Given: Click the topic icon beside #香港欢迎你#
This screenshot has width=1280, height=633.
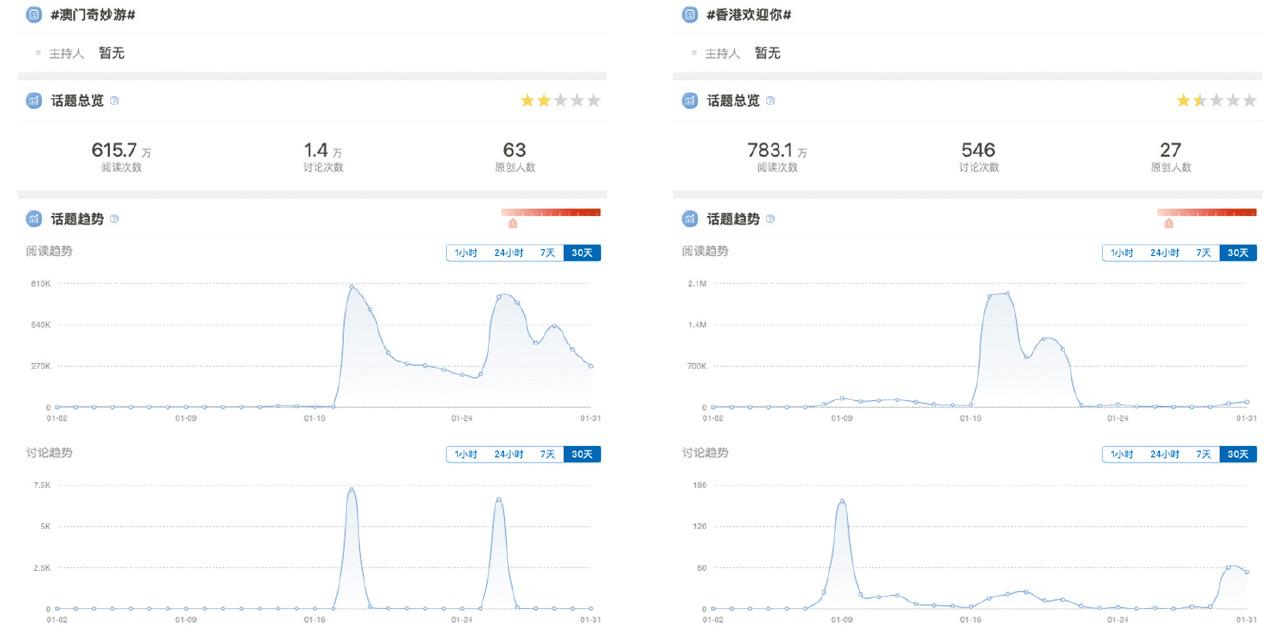Looking at the screenshot, I should coord(690,15).
